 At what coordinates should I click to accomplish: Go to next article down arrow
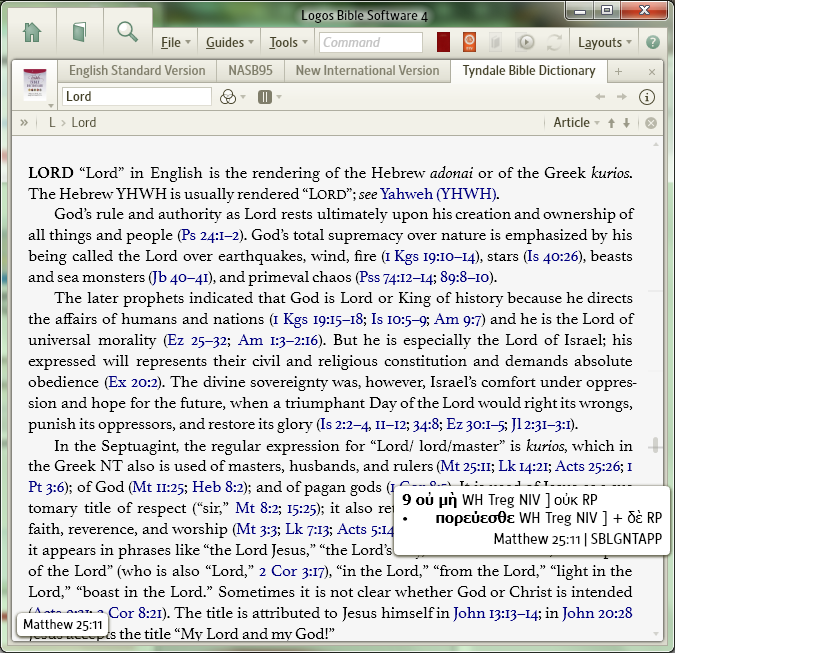[626, 123]
